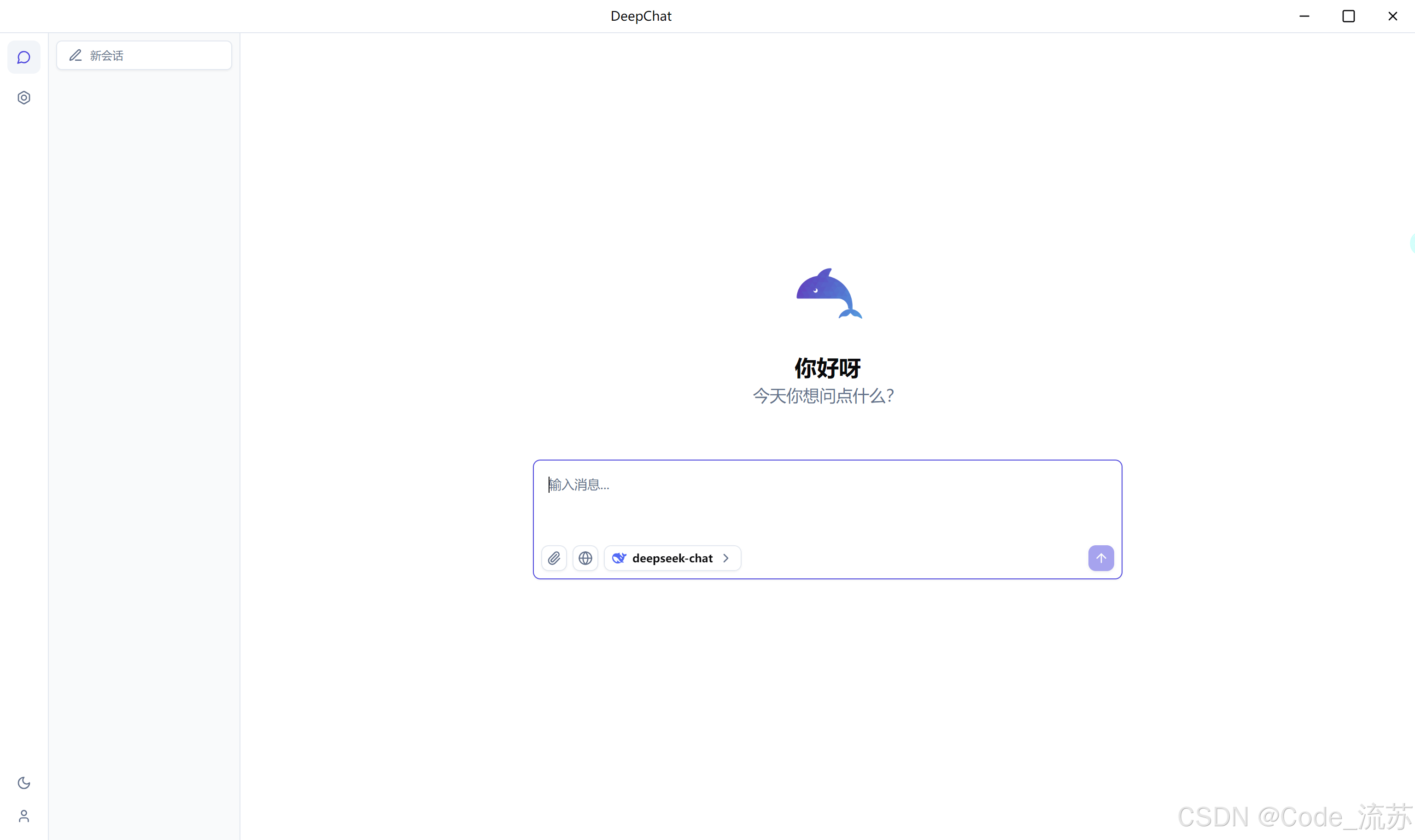Screen dimensions: 1415x840
Task: Maximize the DeepChat window
Action: [1348, 16]
